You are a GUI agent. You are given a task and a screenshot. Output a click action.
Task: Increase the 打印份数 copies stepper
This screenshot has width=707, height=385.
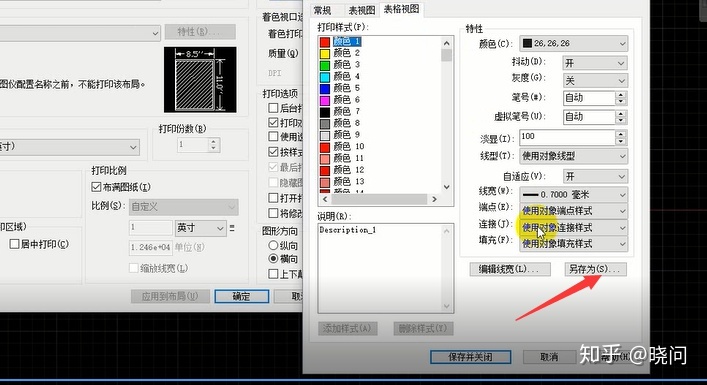(x=214, y=142)
